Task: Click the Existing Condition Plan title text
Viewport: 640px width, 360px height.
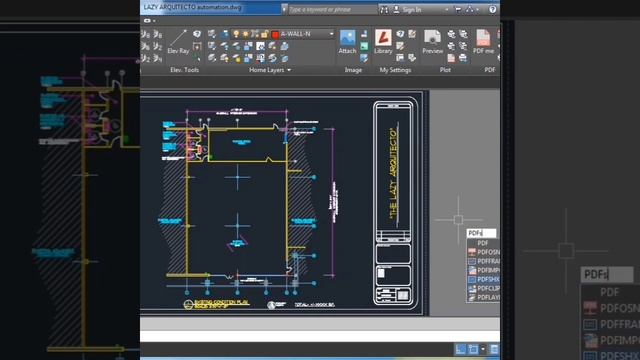Action: pyautogui.click(x=222, y=302)
